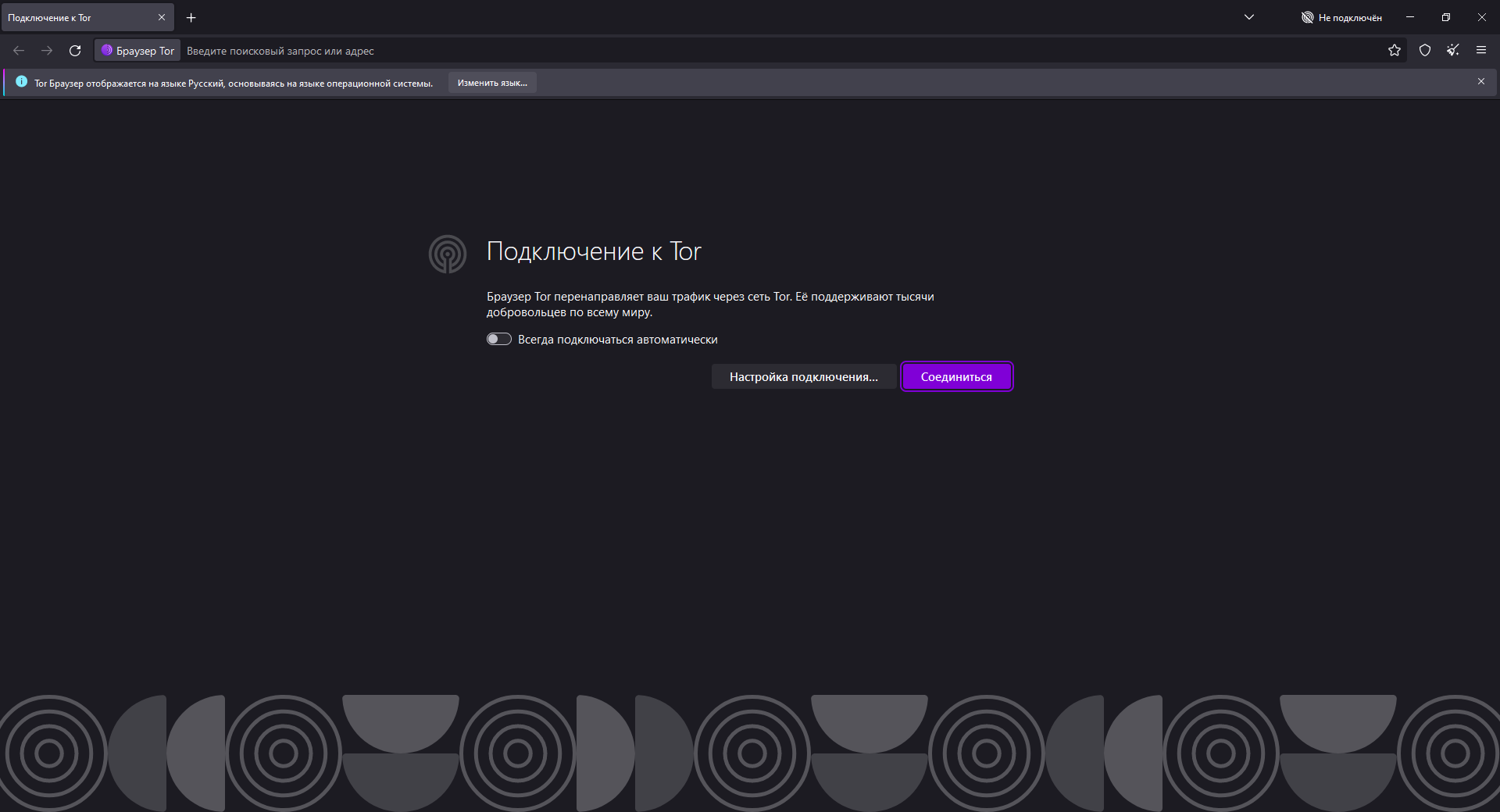Open a new tab with plus icon
This screenshot has width=1500, height=812.
tap(191, 17)
